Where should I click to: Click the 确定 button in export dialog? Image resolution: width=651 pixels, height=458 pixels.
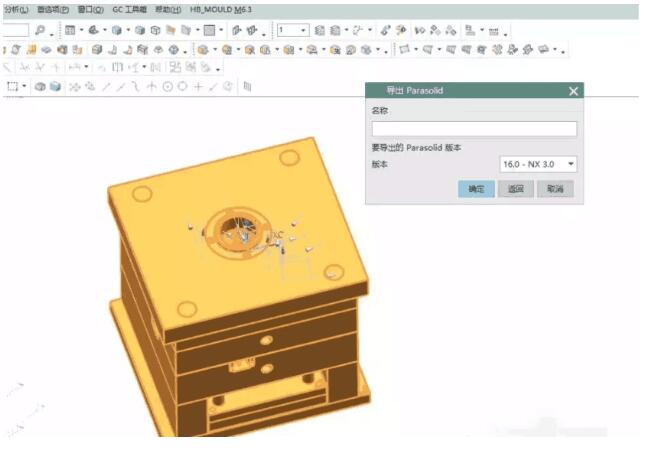point(476,189)
